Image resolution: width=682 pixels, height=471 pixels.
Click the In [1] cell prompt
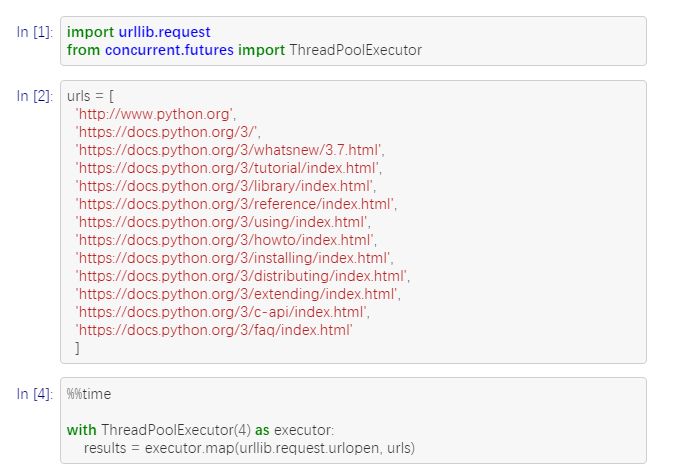(35, 32)
